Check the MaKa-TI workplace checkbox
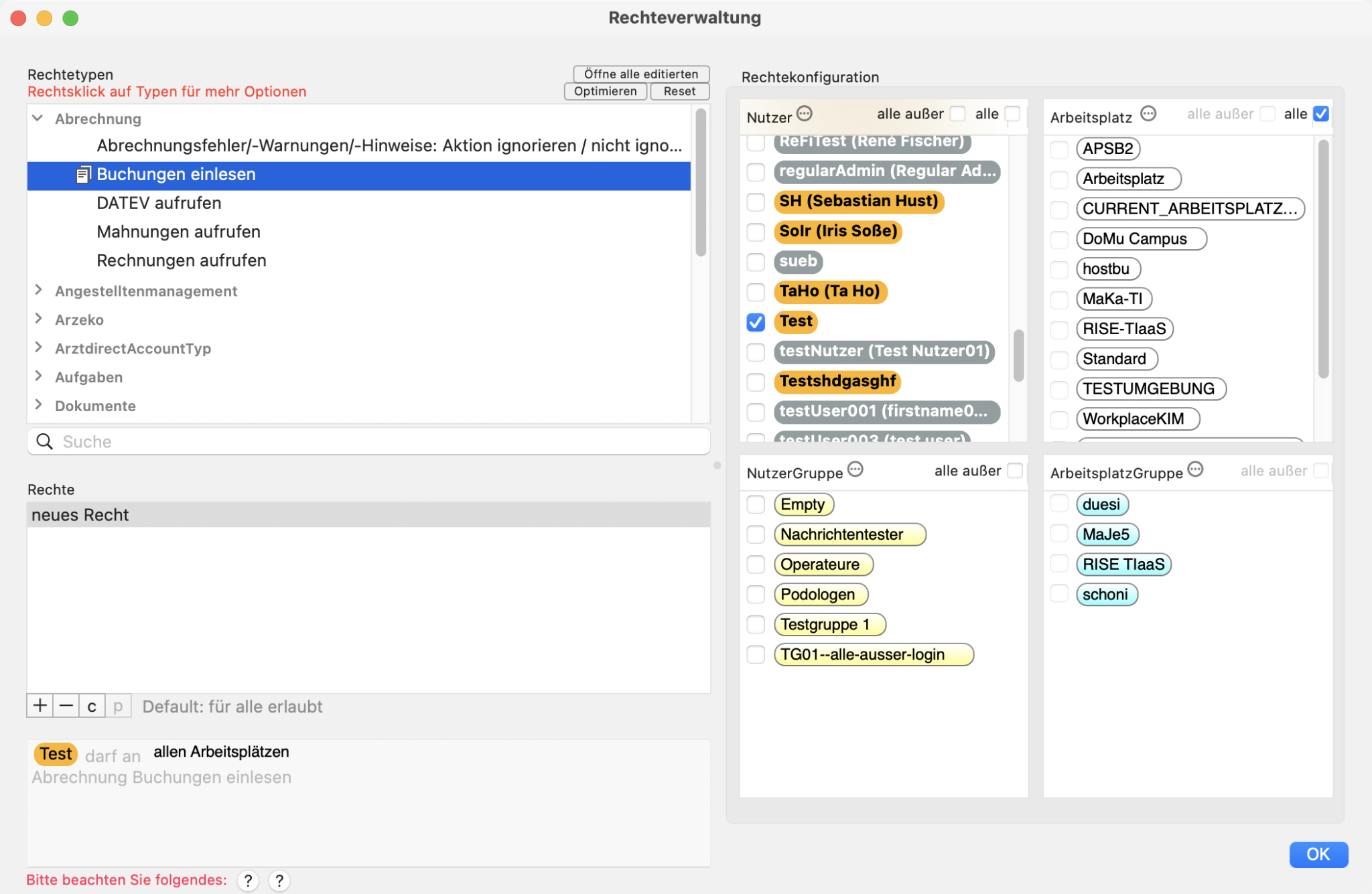 tap(1059, 299)
